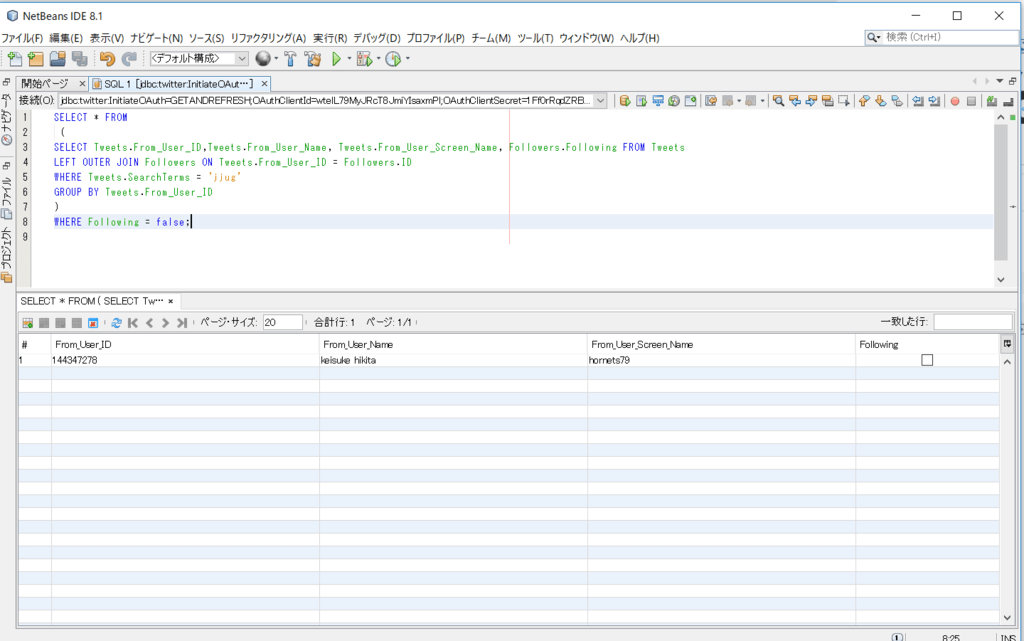
Task: Click the Build Project hammer icon
Action: [x=290, y=59]
